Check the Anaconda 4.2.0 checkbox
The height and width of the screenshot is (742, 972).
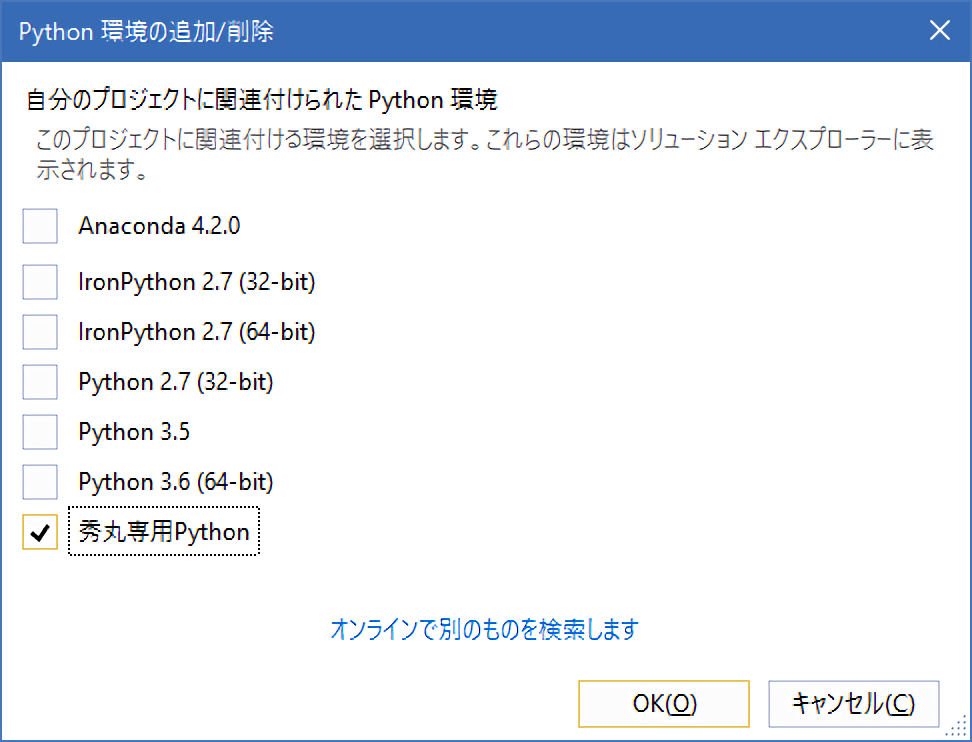click(x=40, y=226)
